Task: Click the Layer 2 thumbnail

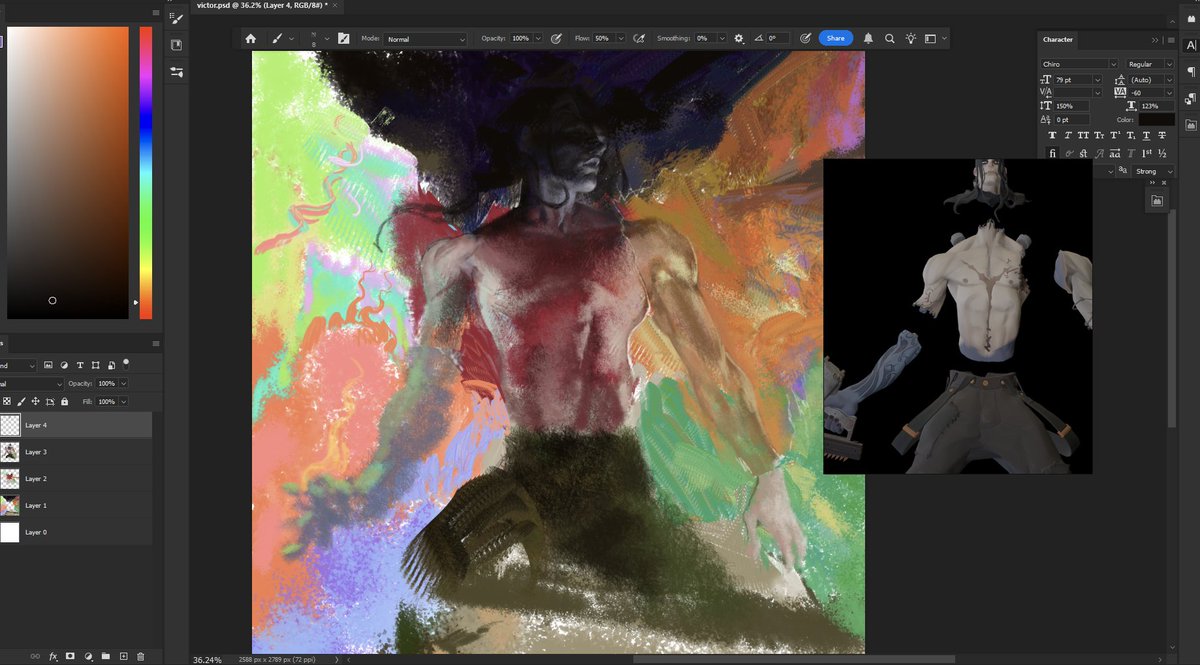Action: (x=9, y=478)
